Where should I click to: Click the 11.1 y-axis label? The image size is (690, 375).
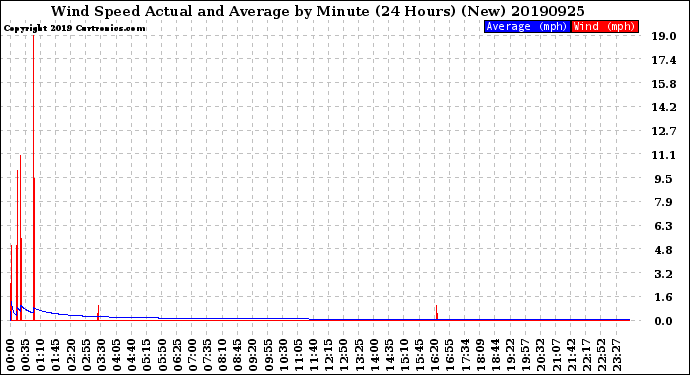[663, 155]
